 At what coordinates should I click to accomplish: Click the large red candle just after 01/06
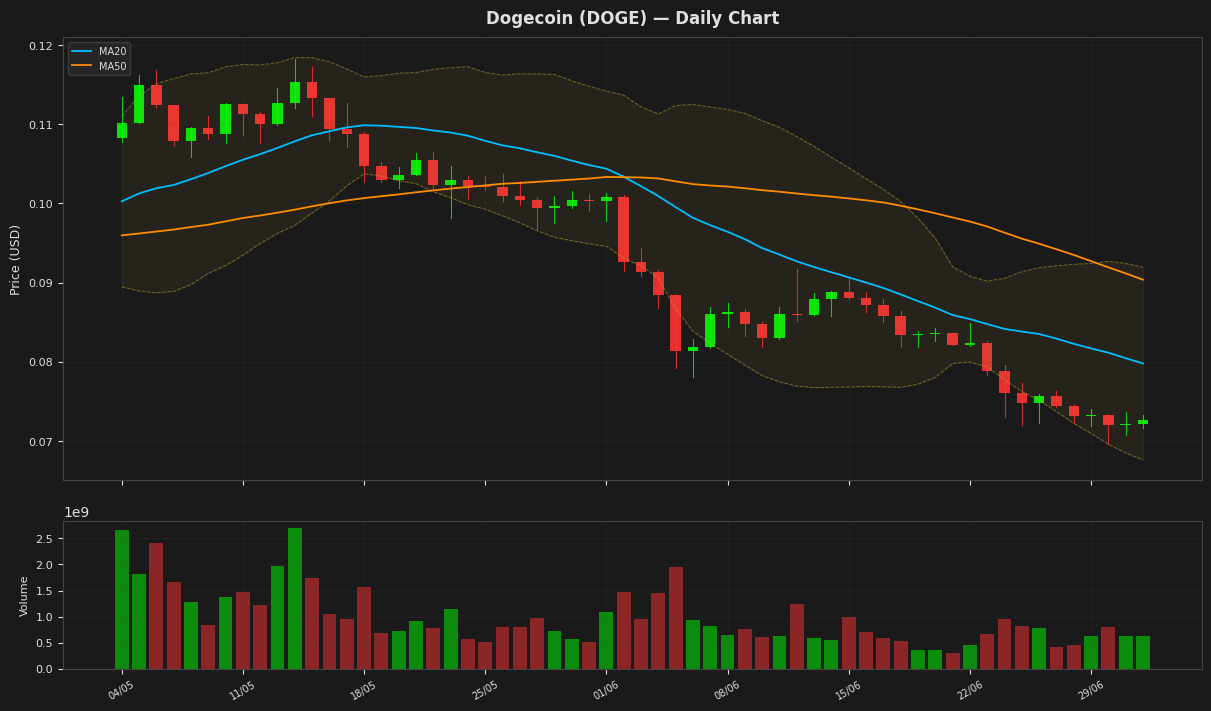(x=623, y=229)
